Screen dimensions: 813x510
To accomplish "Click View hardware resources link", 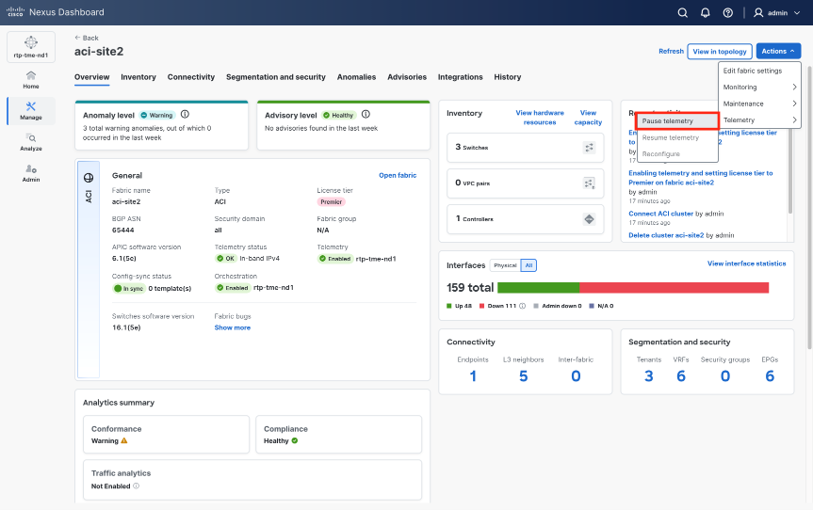I will (540, 117).
